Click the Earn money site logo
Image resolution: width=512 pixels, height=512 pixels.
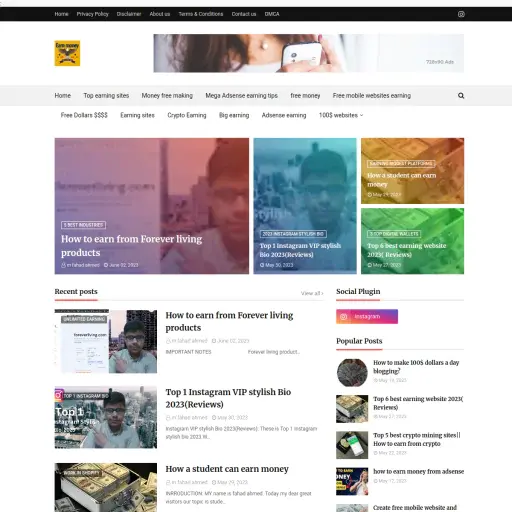[x=67, y=53]
